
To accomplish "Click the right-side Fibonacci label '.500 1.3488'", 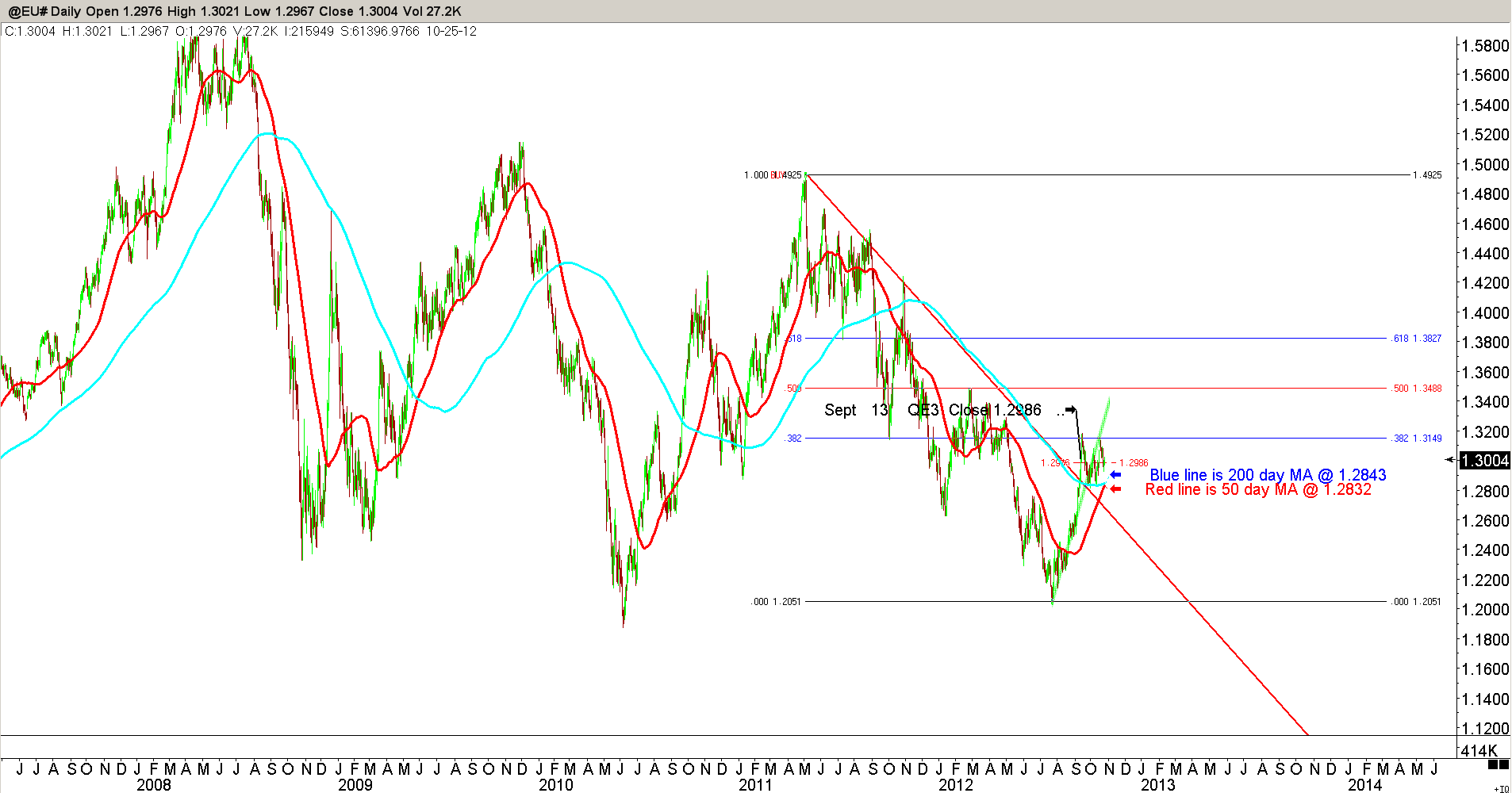I will (x=1417, y=389).
